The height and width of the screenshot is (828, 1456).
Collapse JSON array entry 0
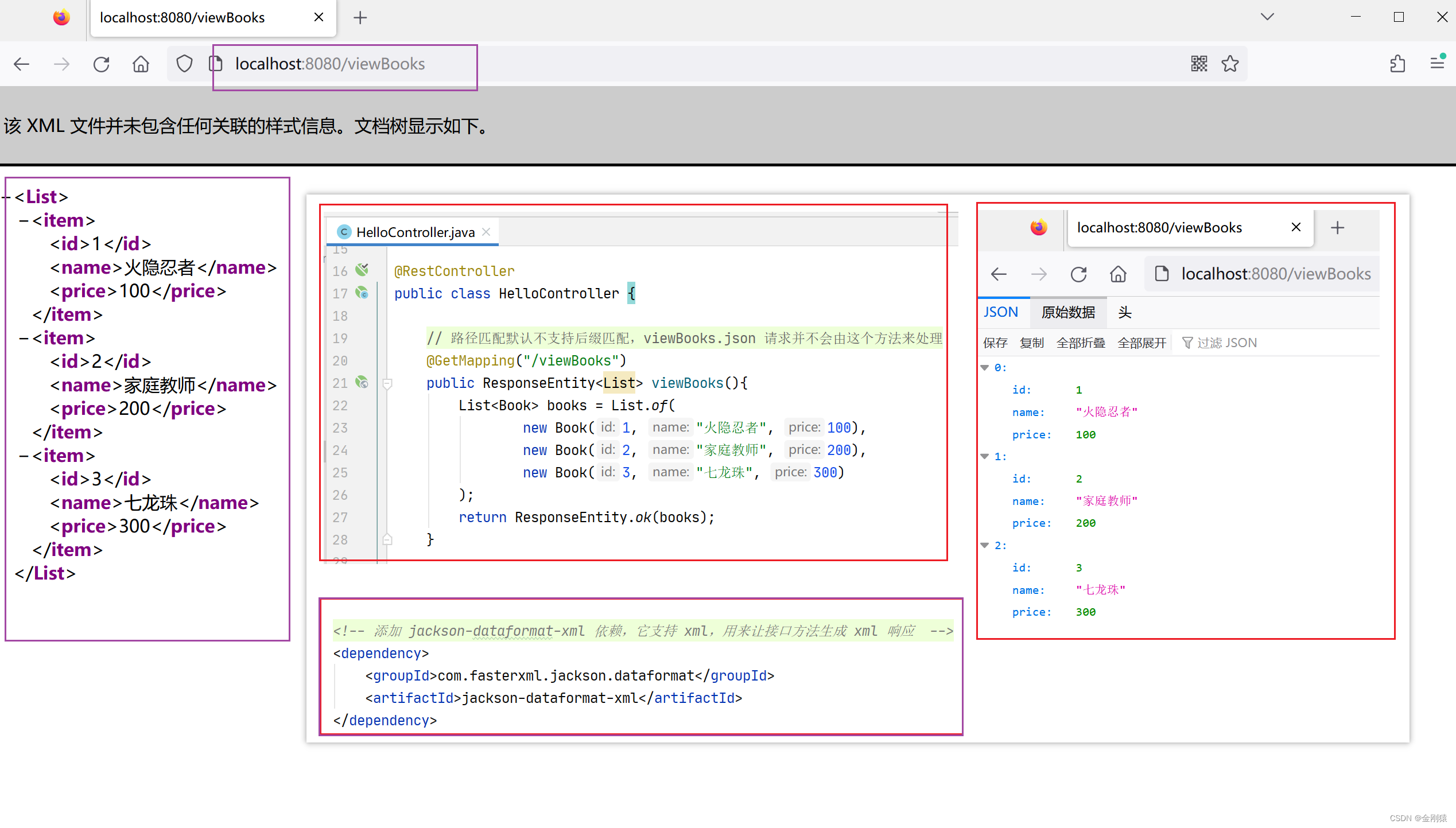(984, 368)
